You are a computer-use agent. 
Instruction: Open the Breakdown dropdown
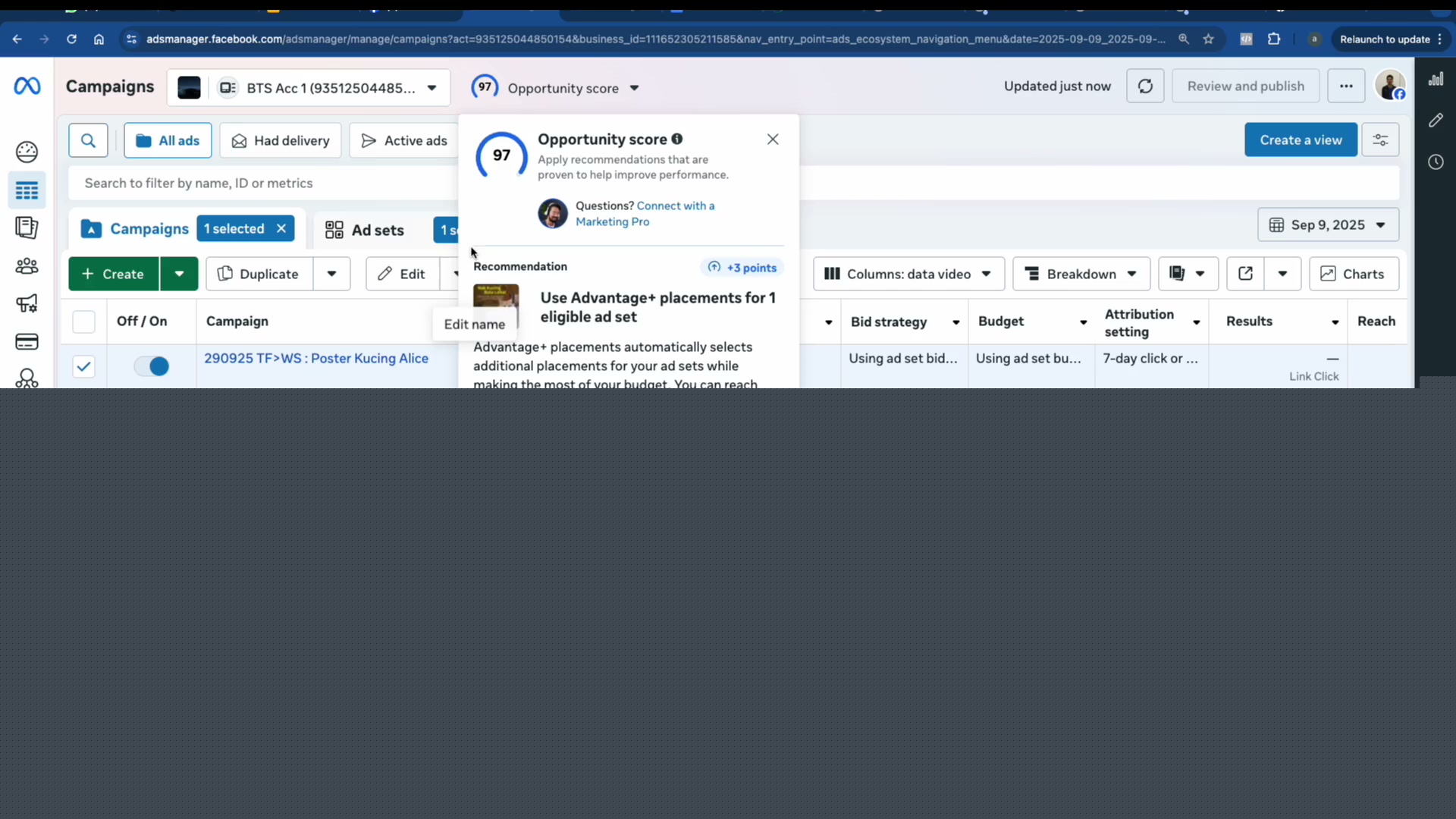point(1081,274)
